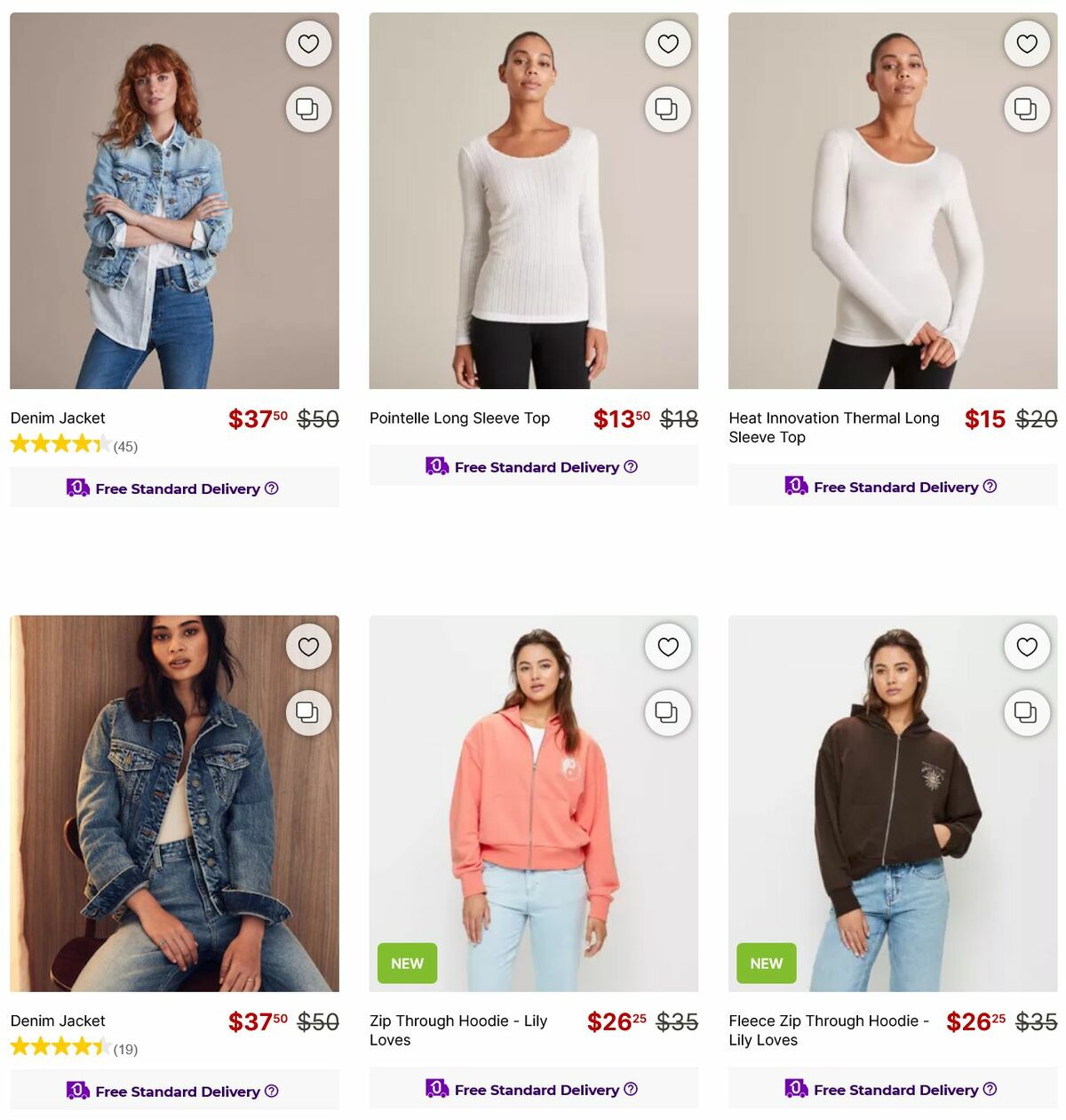Click the heart icon on the second Denim Jacket
Image resolution: width=1066 pixels, height=1120 pixels.
(x=308, y=647)
